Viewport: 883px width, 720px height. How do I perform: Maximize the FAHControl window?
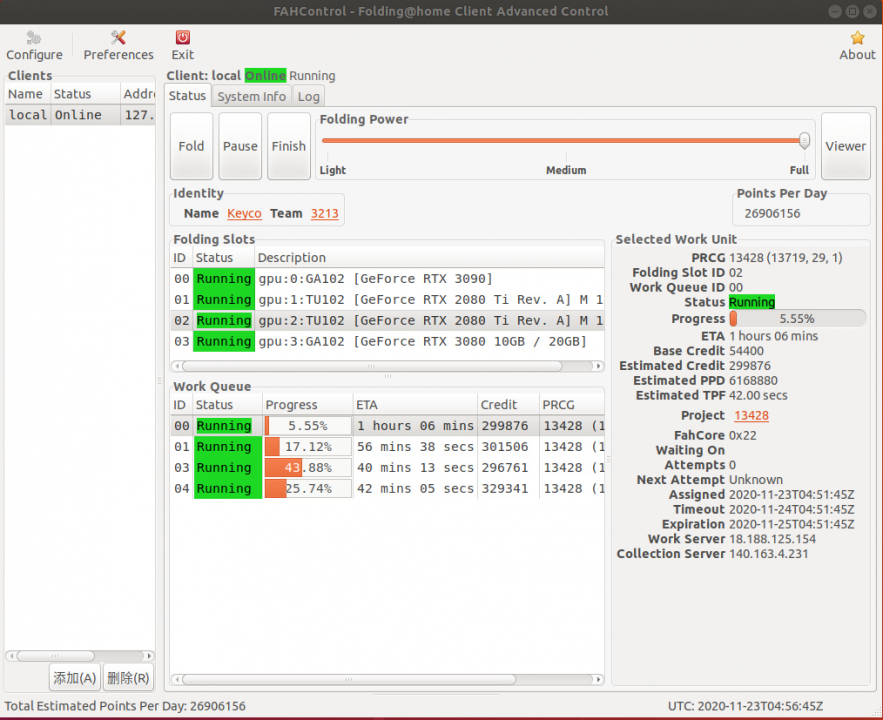tap(853, 11)
